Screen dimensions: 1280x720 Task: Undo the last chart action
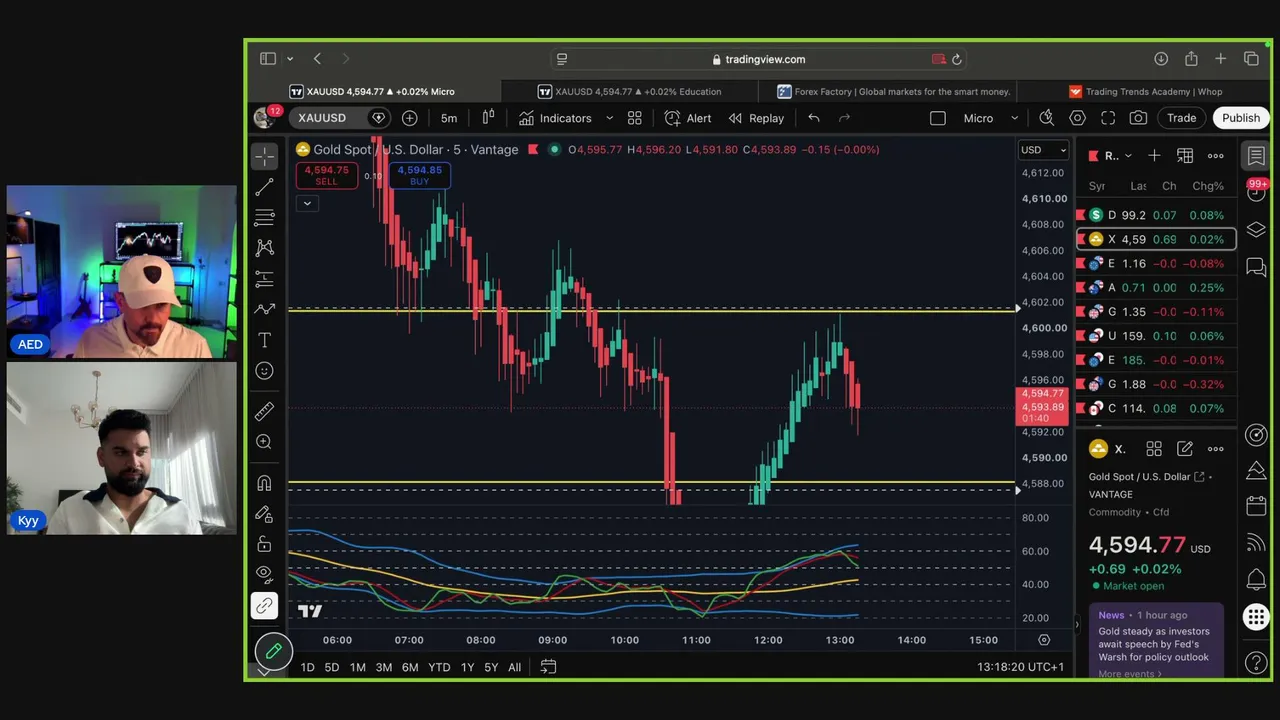(x=814, y=118)
